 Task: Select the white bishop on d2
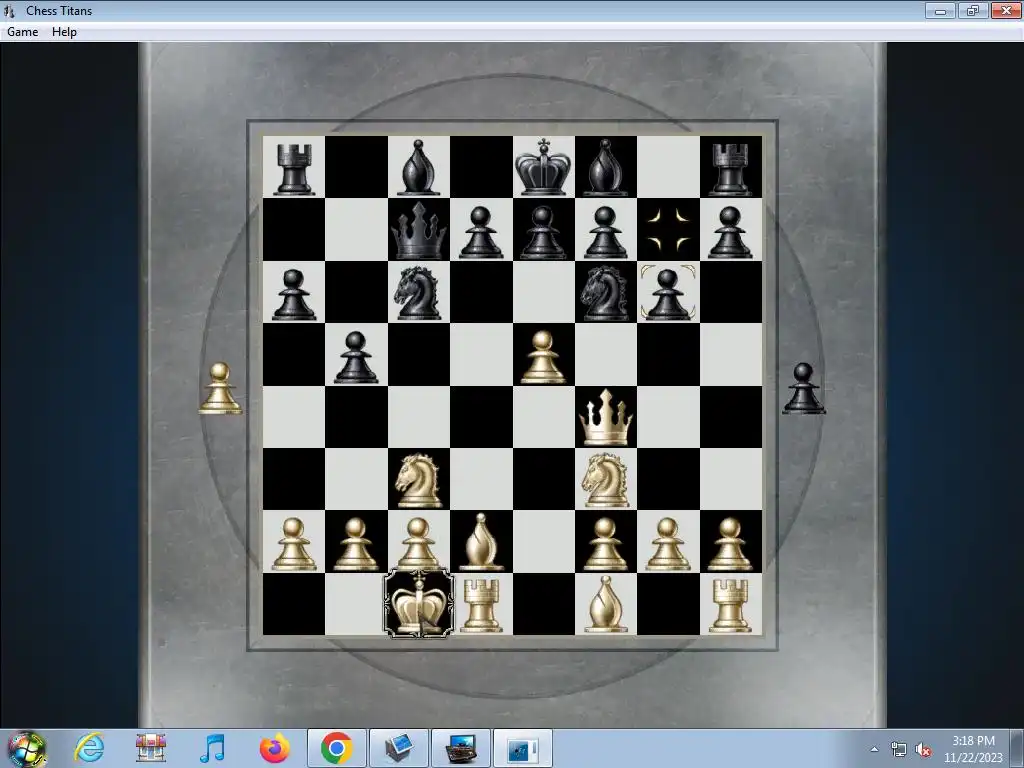point(481,542)
